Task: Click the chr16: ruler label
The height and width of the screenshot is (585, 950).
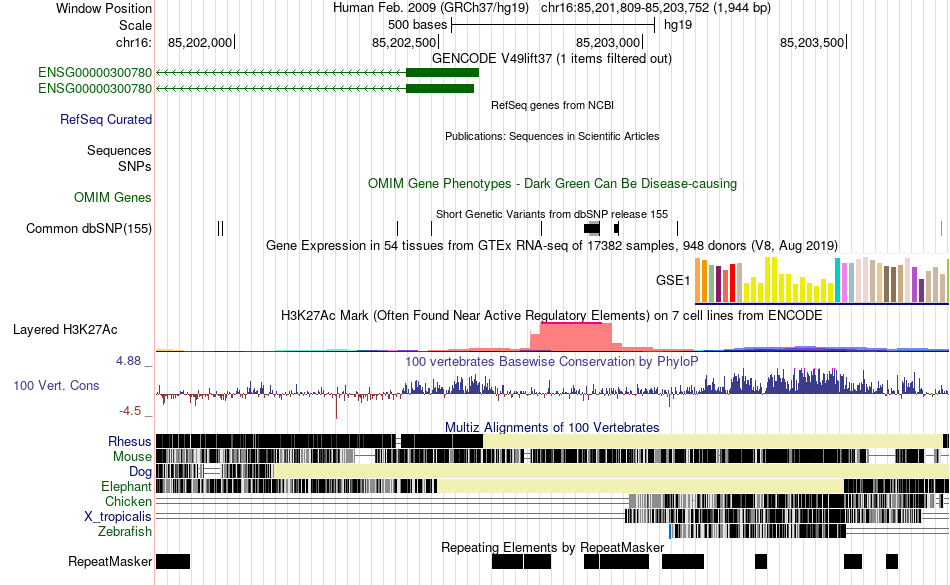Action: [x=134, y=42]
